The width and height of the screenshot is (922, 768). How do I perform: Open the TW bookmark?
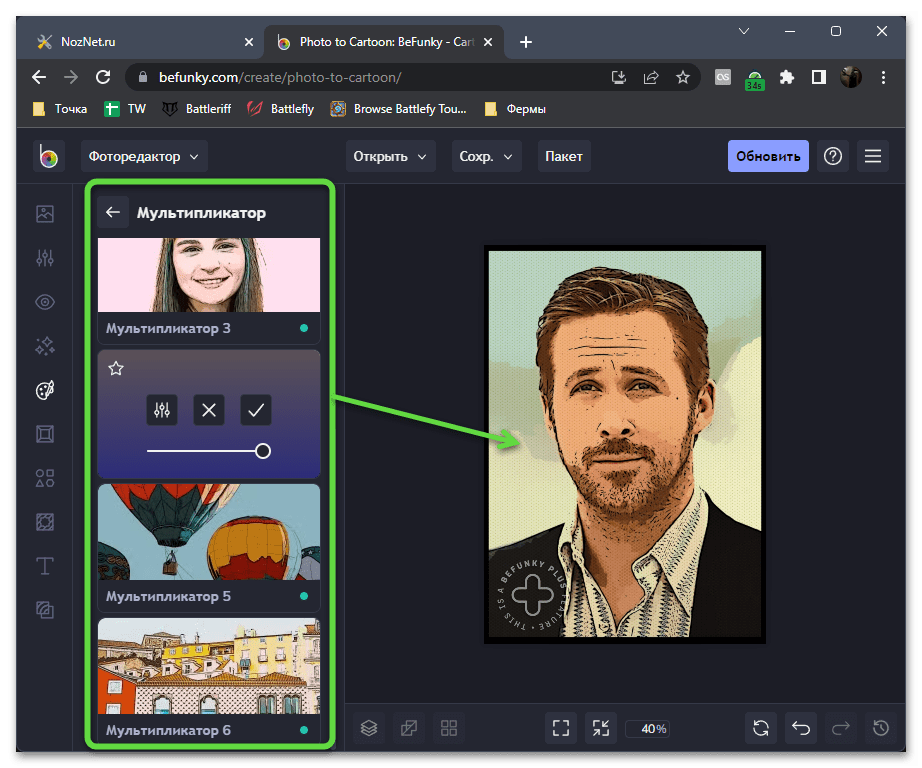tap(125, 109)
